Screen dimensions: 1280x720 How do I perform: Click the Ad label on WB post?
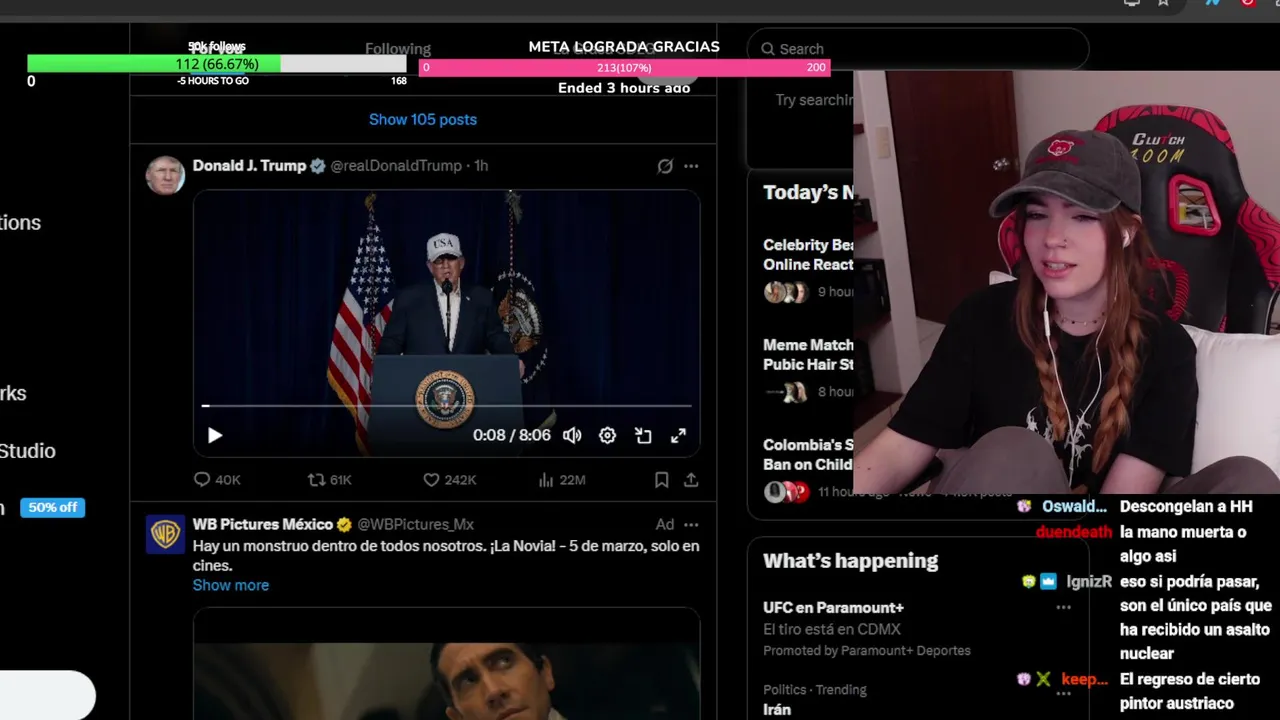[665, 525]
